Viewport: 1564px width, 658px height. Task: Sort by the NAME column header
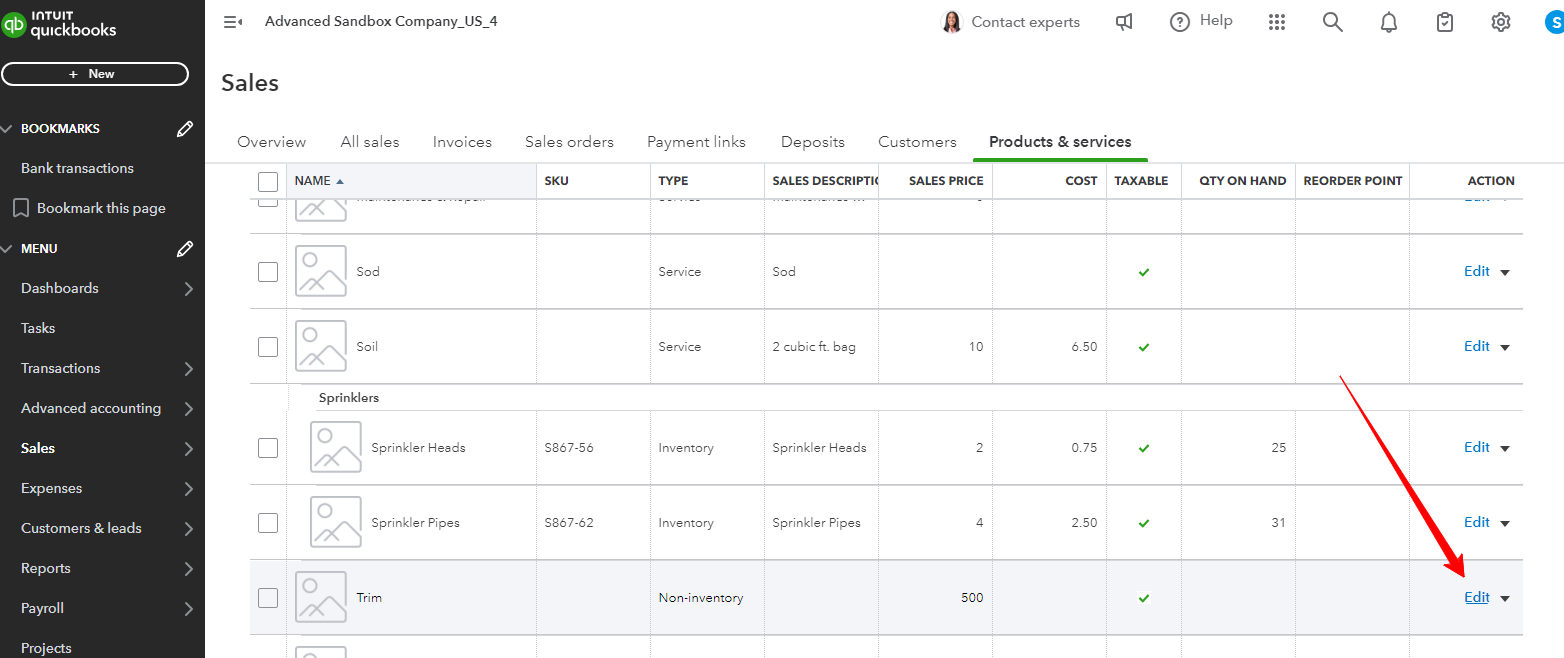[x=313, y=181]
